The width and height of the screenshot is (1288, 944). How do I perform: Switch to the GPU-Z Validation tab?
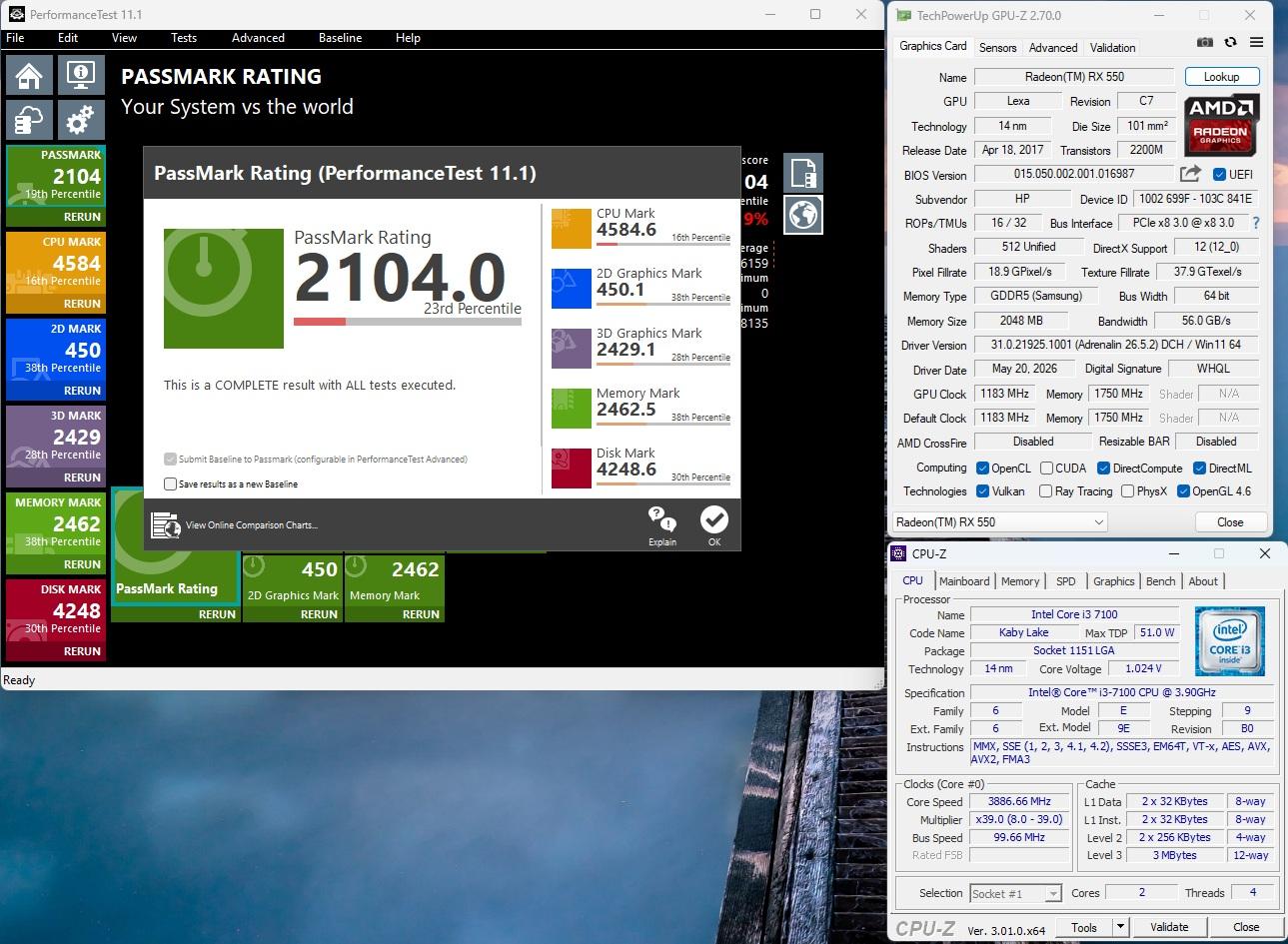pyautogui.click(x=1112, y=48)
